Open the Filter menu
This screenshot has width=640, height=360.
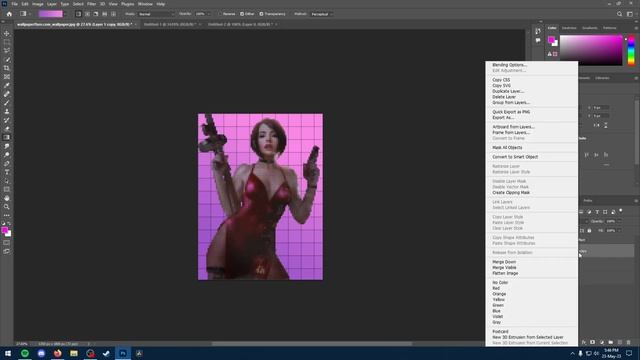coord(91,4)
